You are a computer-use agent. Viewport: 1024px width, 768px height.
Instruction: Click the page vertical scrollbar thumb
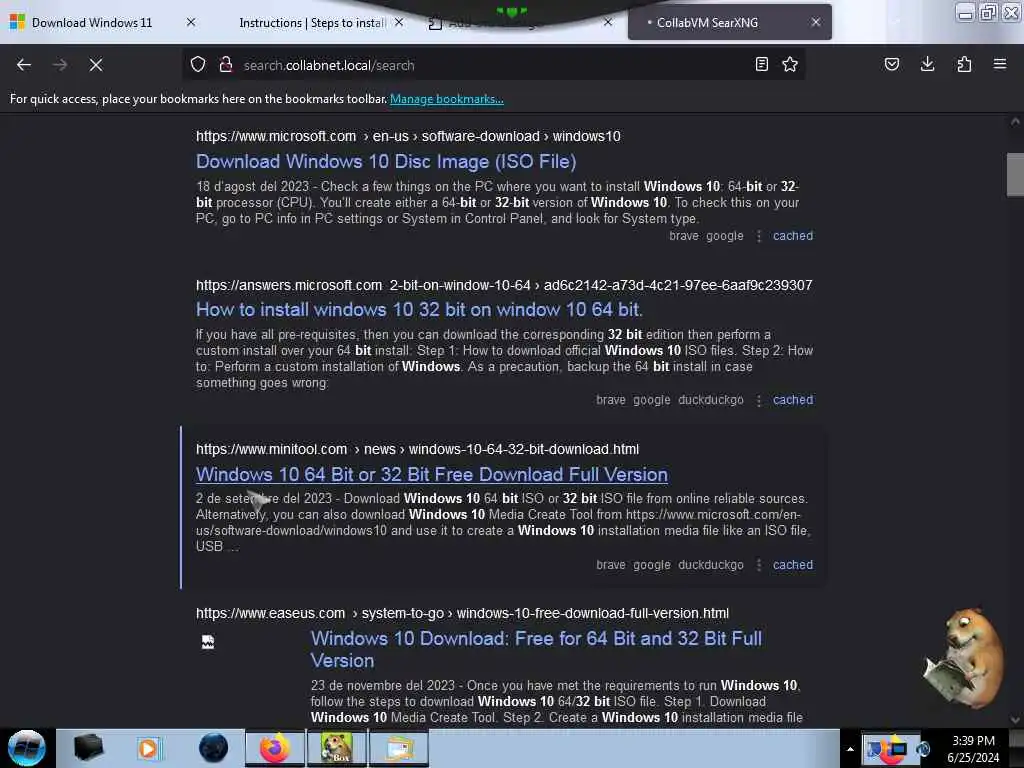pos(1015,174)
